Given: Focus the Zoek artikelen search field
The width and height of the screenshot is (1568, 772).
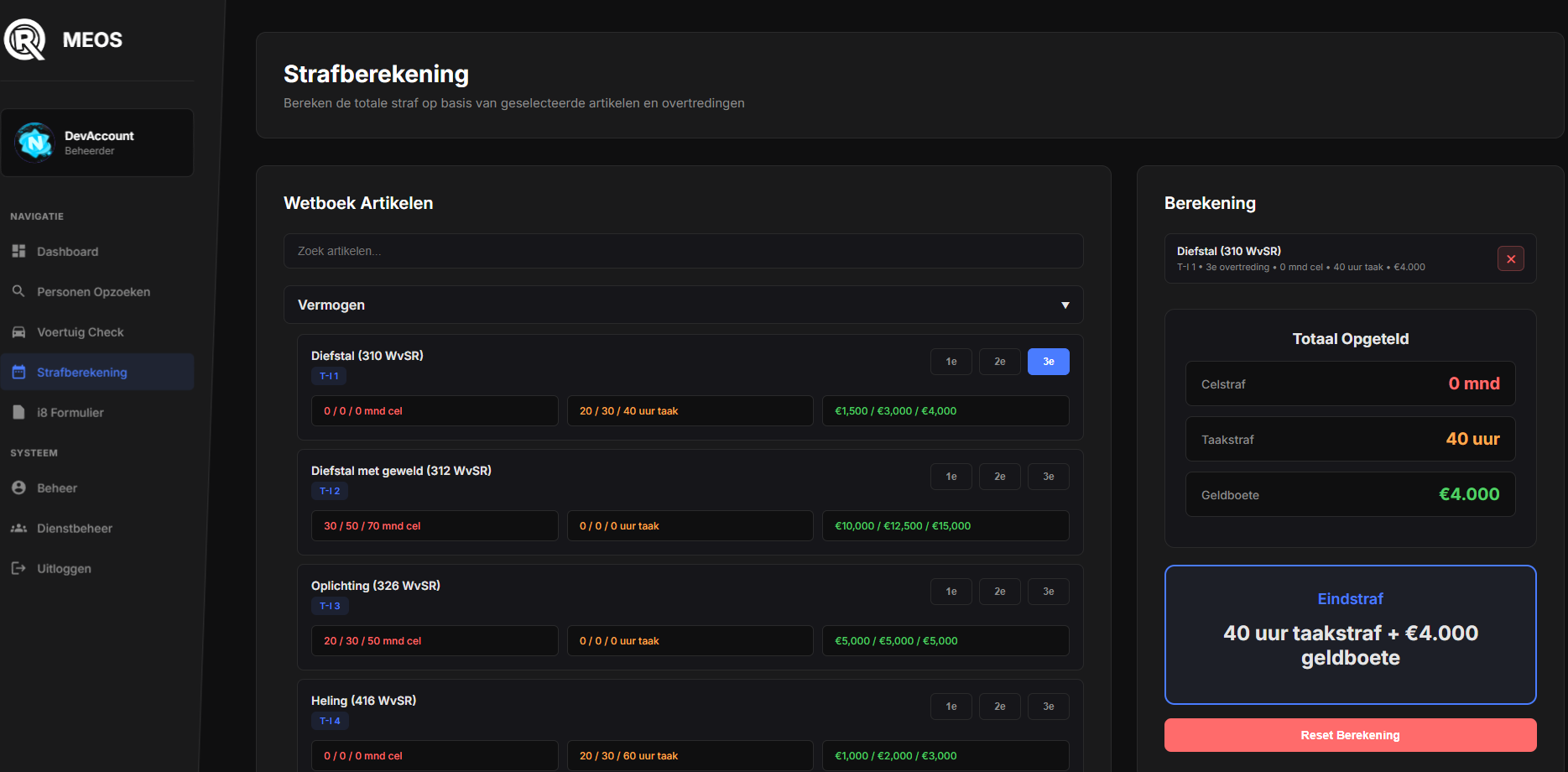Looking at the screenshot, I should (682, 251).
